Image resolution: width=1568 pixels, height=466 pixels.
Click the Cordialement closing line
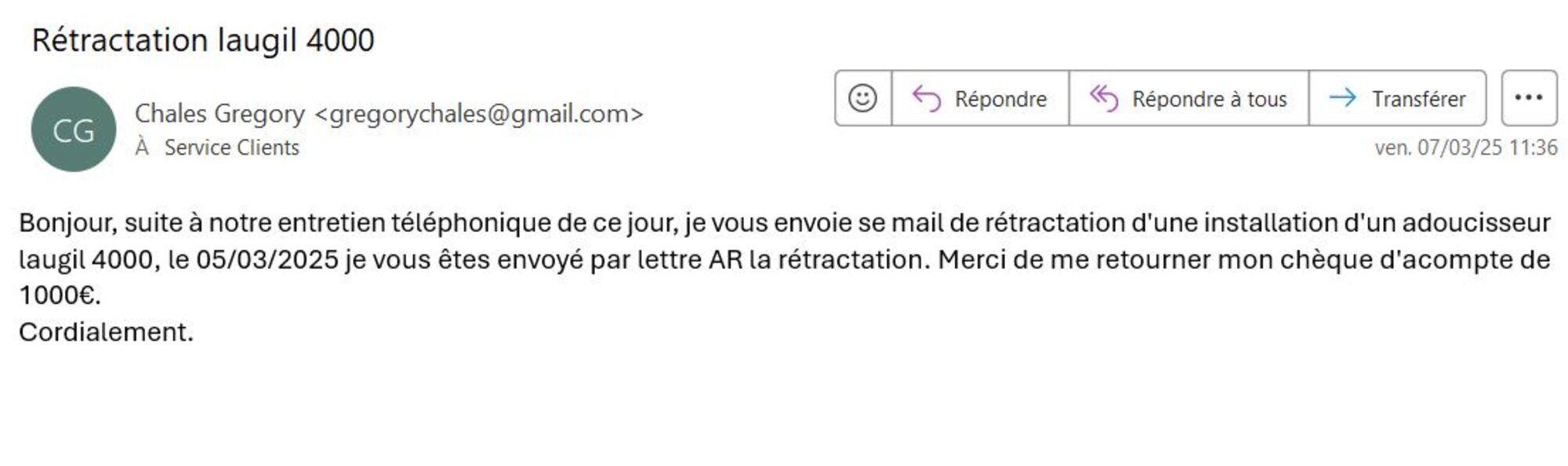pos(106,332)
